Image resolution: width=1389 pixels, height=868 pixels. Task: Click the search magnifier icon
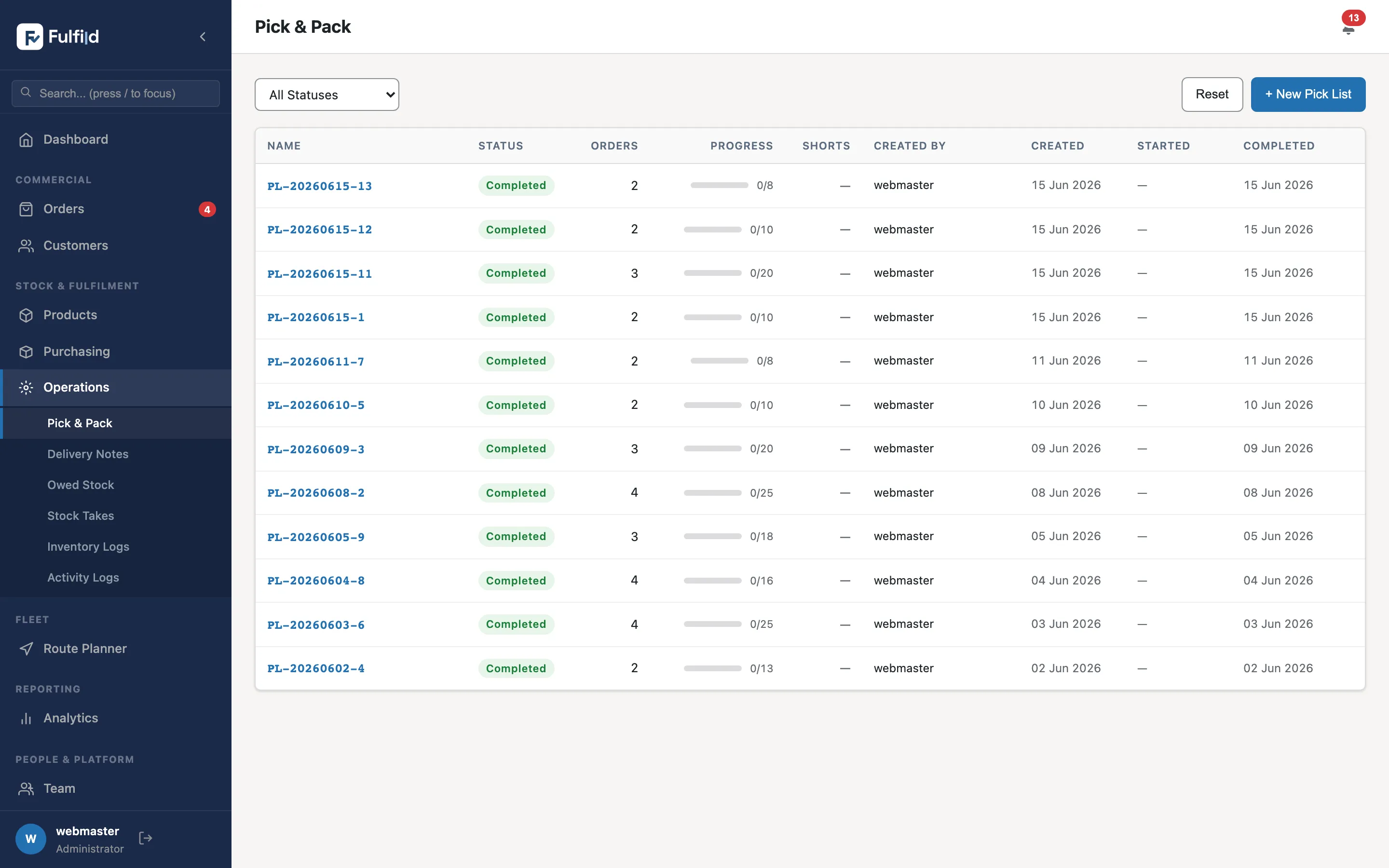26,93
